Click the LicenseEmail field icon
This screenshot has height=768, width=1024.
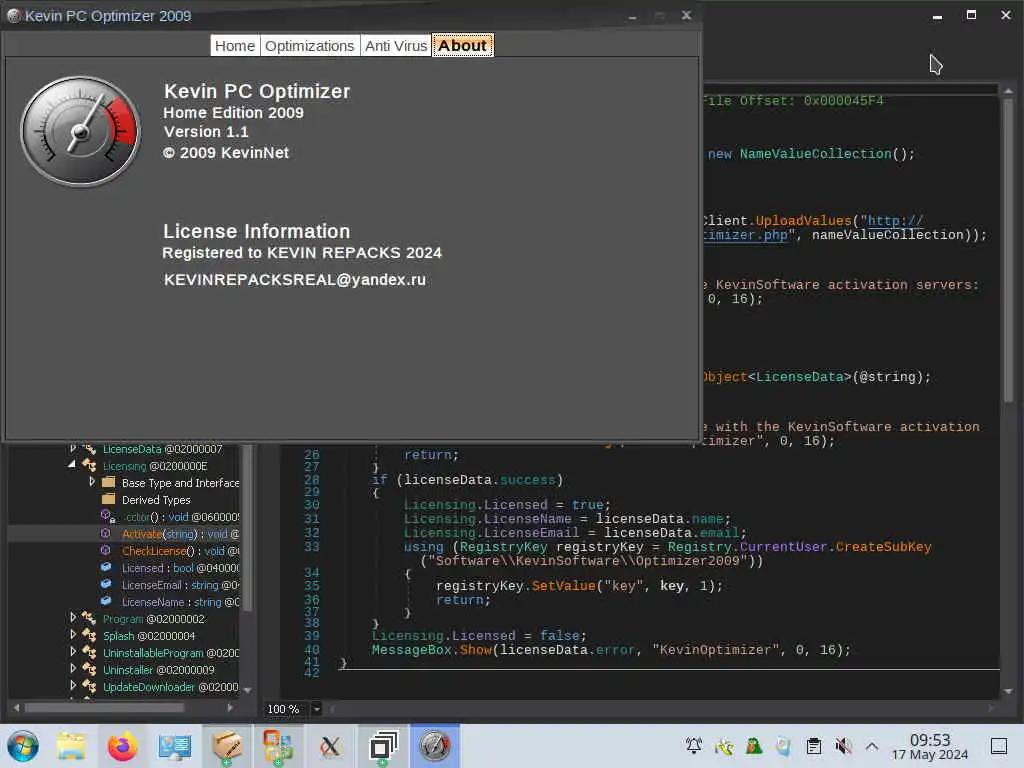pos(106,584)
